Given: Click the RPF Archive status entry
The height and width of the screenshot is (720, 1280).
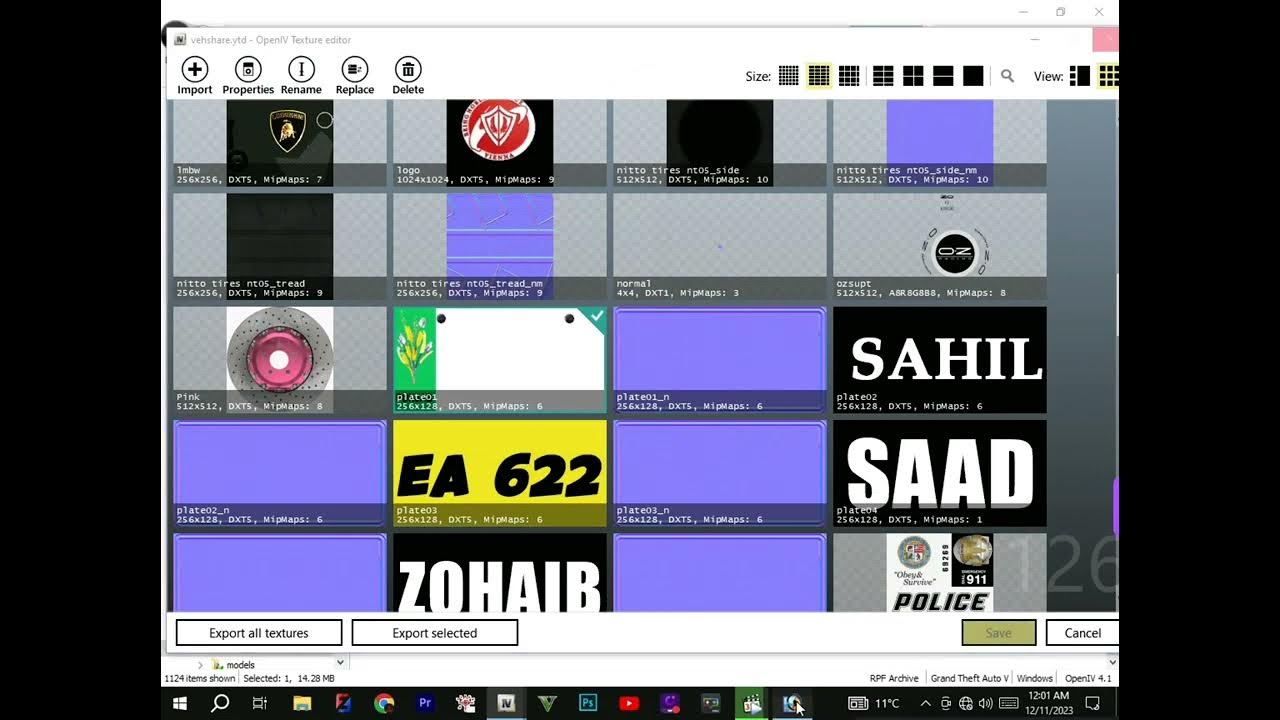Looking at the screenshot, I should (x=894, y=679).
